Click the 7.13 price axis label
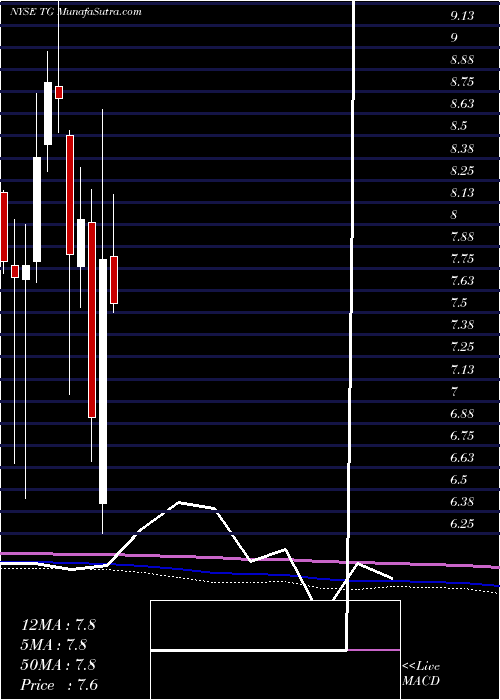 (462, 370)
